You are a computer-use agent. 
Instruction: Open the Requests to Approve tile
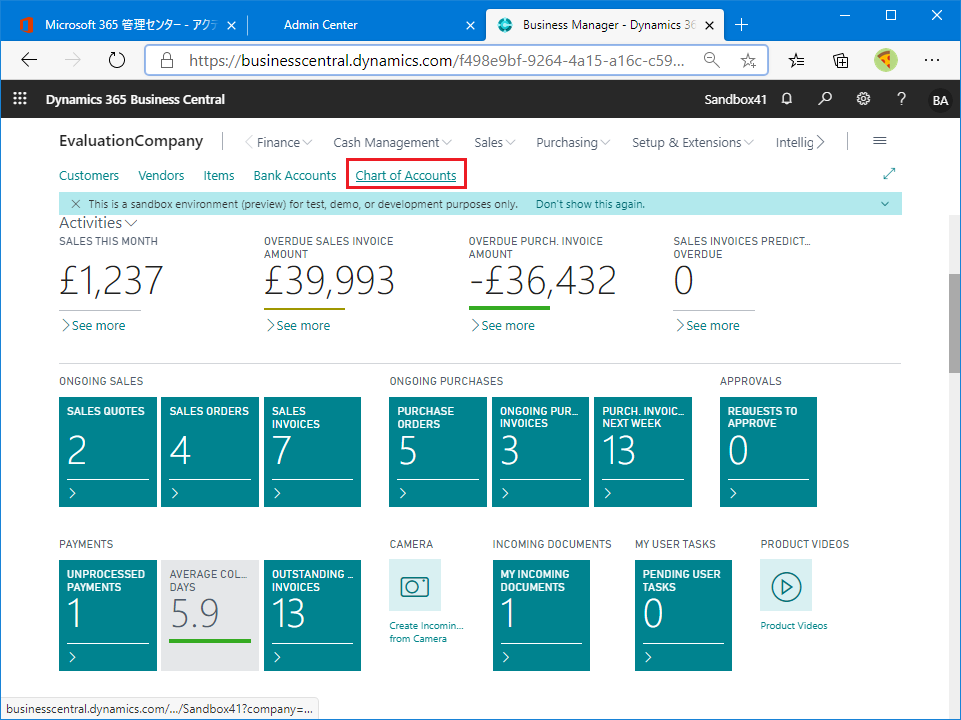(769, 452)
